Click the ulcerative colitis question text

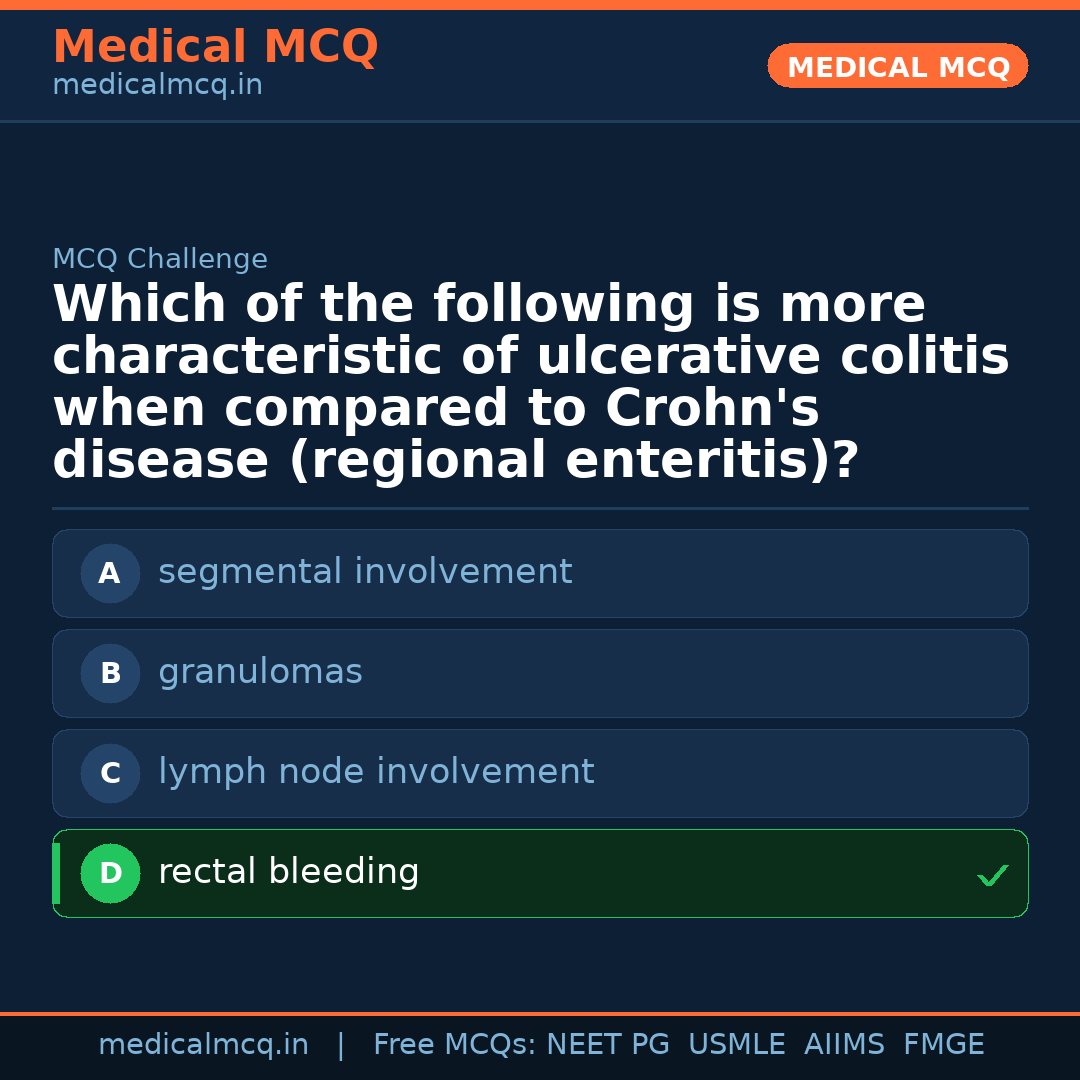pos(530,382)
